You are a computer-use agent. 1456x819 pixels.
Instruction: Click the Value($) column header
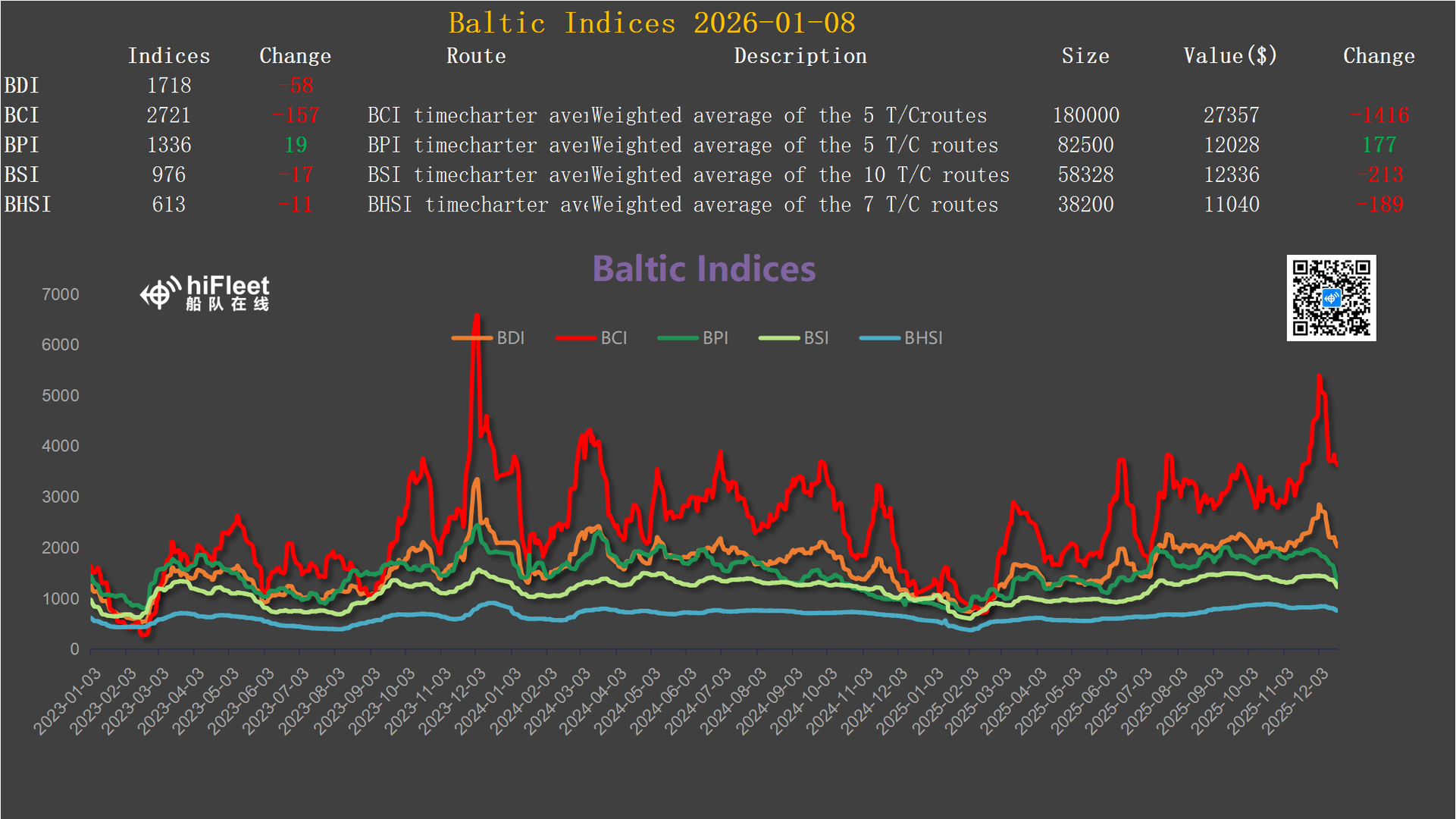click(x=1230, y=56)
